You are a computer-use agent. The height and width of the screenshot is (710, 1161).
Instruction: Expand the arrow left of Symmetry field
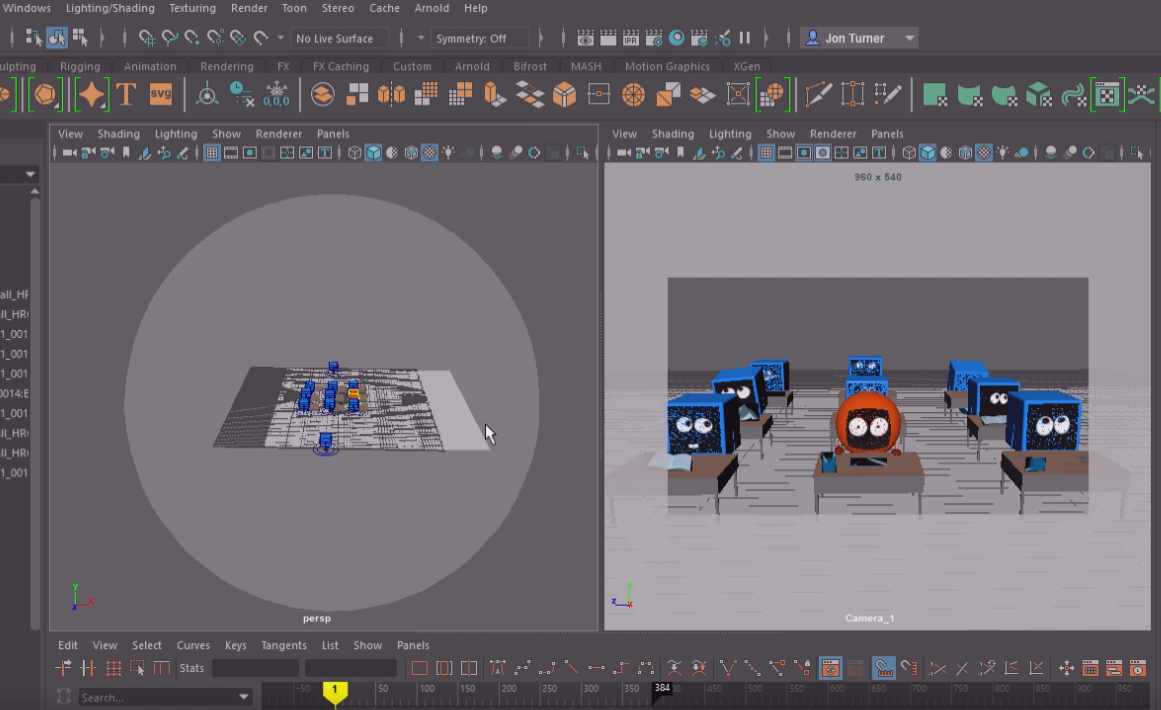tap(421, 38)
